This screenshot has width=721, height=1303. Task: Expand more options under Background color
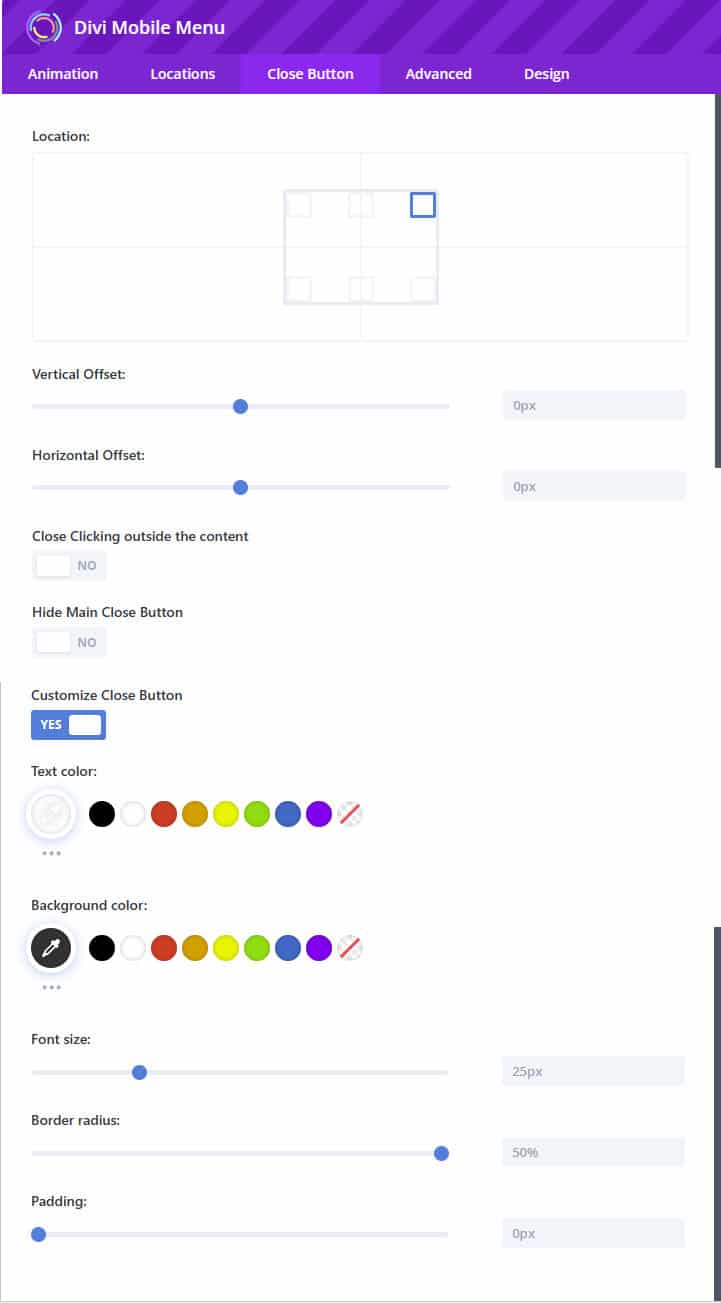[x=52, y=988]
